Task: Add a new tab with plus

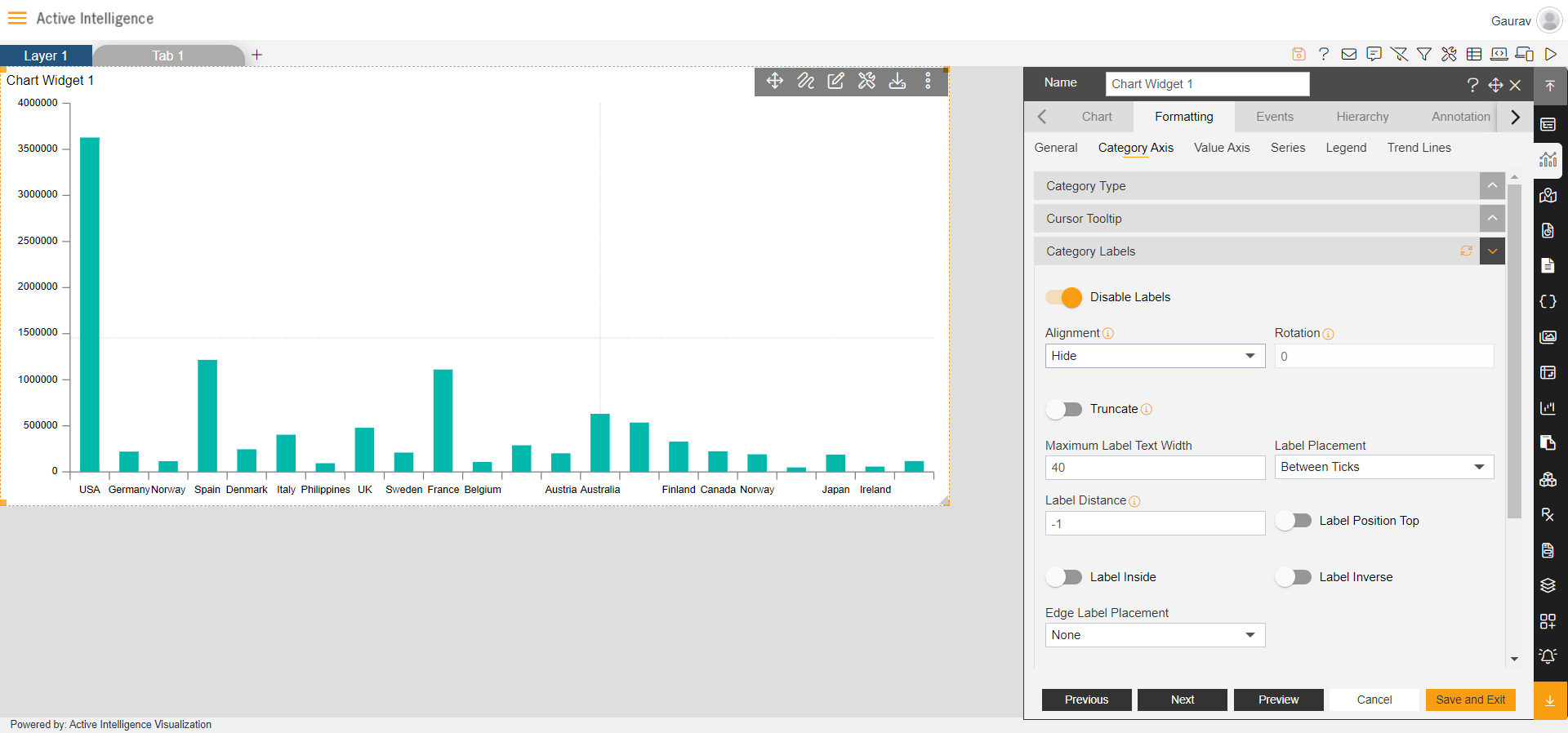Action: pos(256,55)
